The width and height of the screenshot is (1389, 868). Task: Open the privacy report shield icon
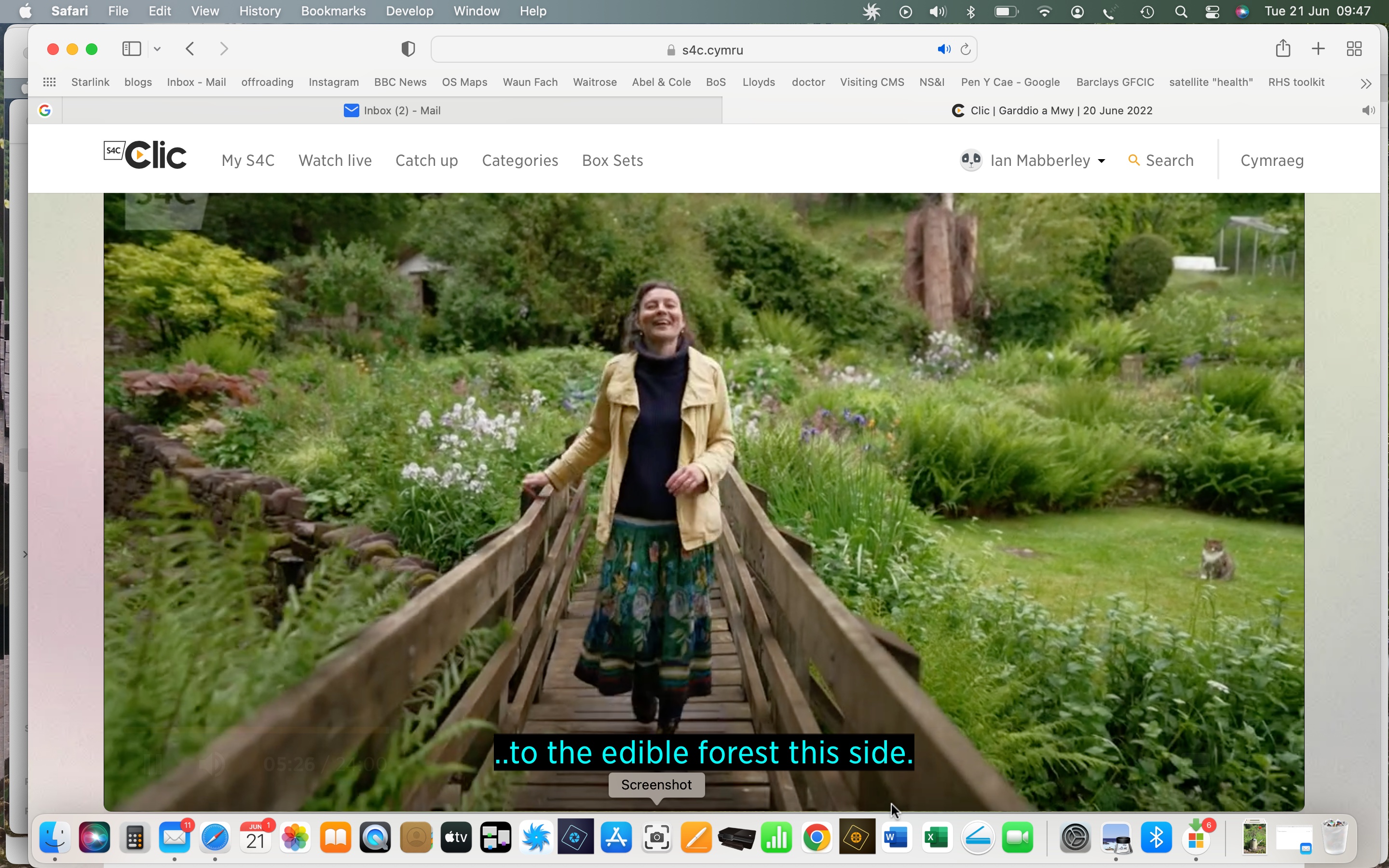pos(408,49)
